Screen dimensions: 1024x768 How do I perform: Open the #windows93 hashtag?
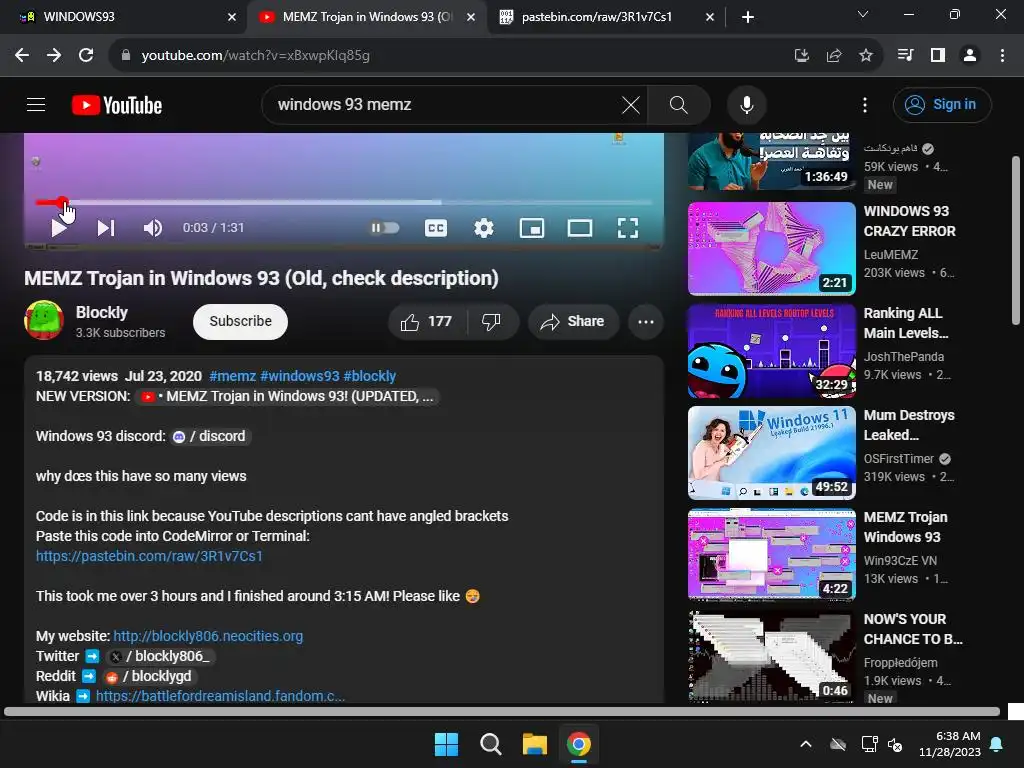300,376
